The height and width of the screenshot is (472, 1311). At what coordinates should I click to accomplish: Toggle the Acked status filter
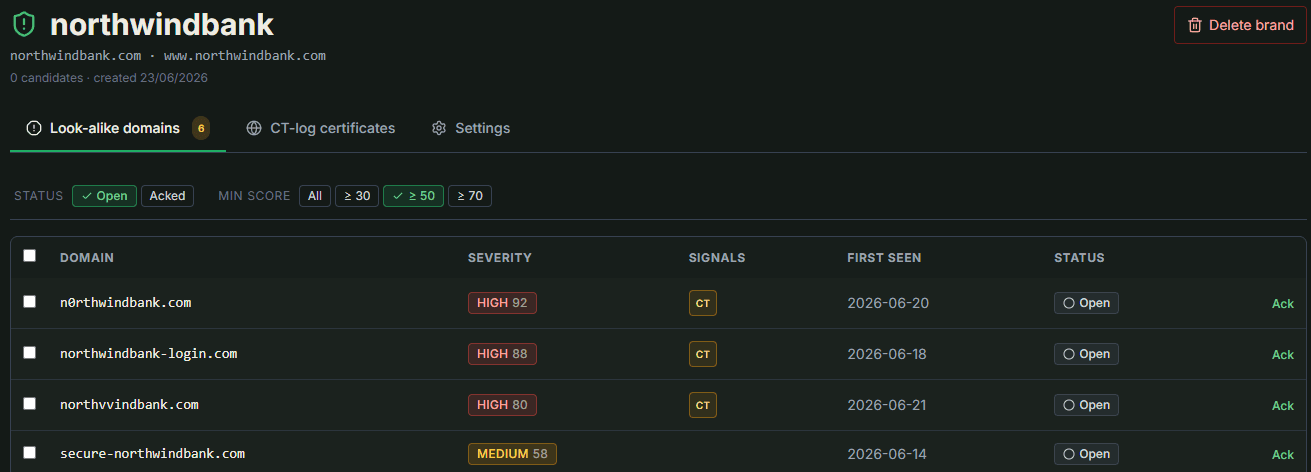167,196
